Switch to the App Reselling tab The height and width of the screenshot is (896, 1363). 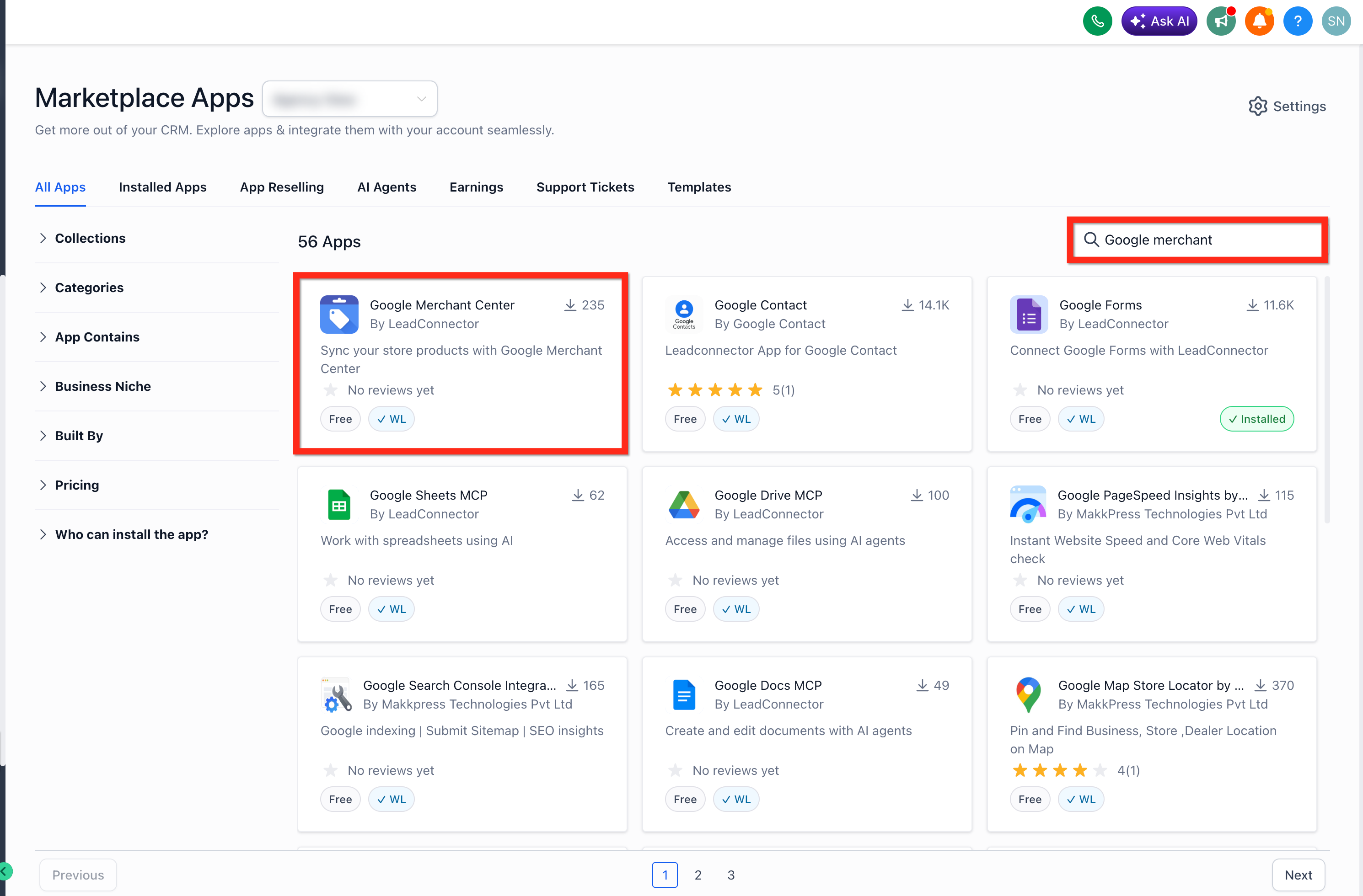(x=282, y=187)
